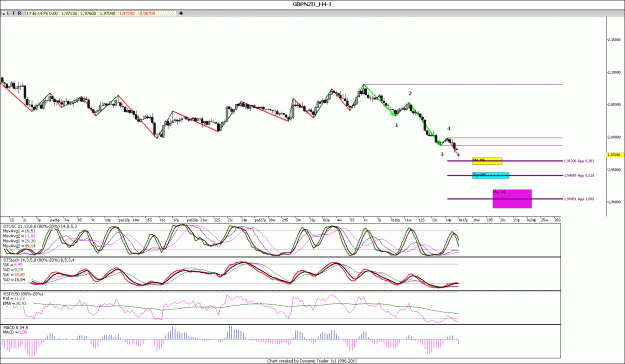
Task: Click the 2,00000 price level on axis
Action: pyautogui.click(x=615, y=137)
